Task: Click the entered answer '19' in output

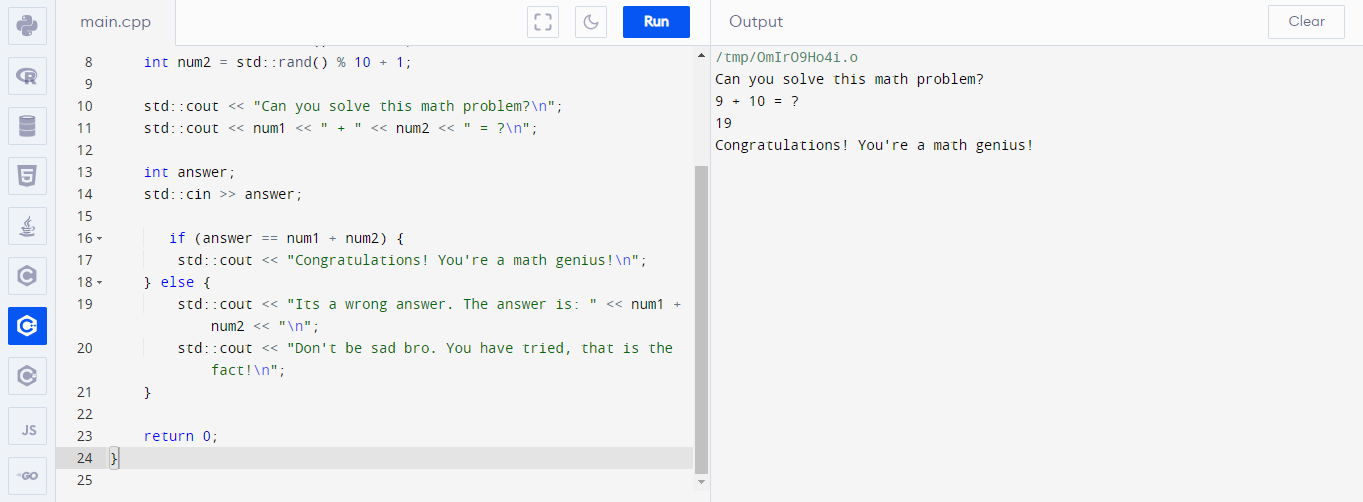Action: coord(724,123)
